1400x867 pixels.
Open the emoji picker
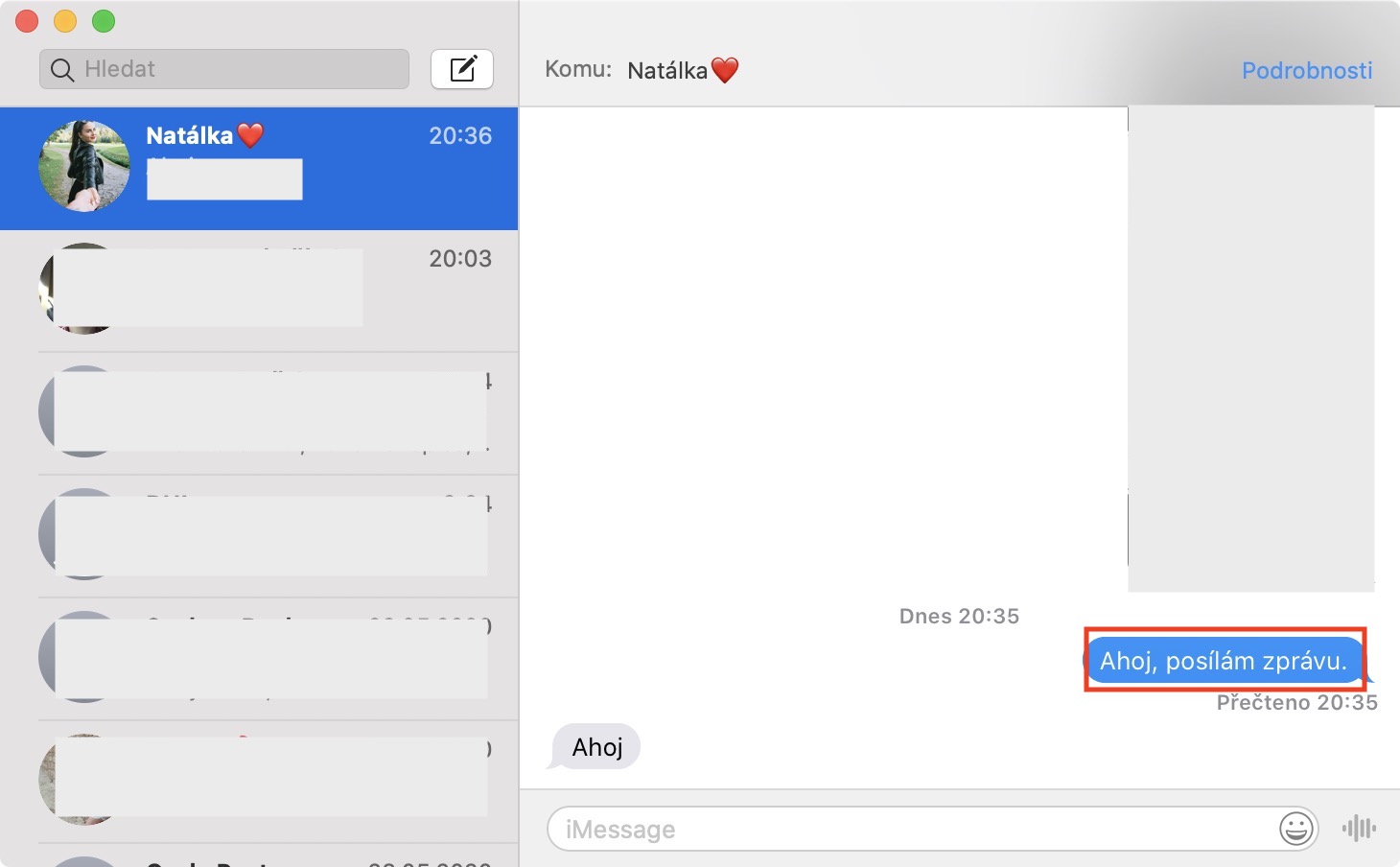[1295, 829]
